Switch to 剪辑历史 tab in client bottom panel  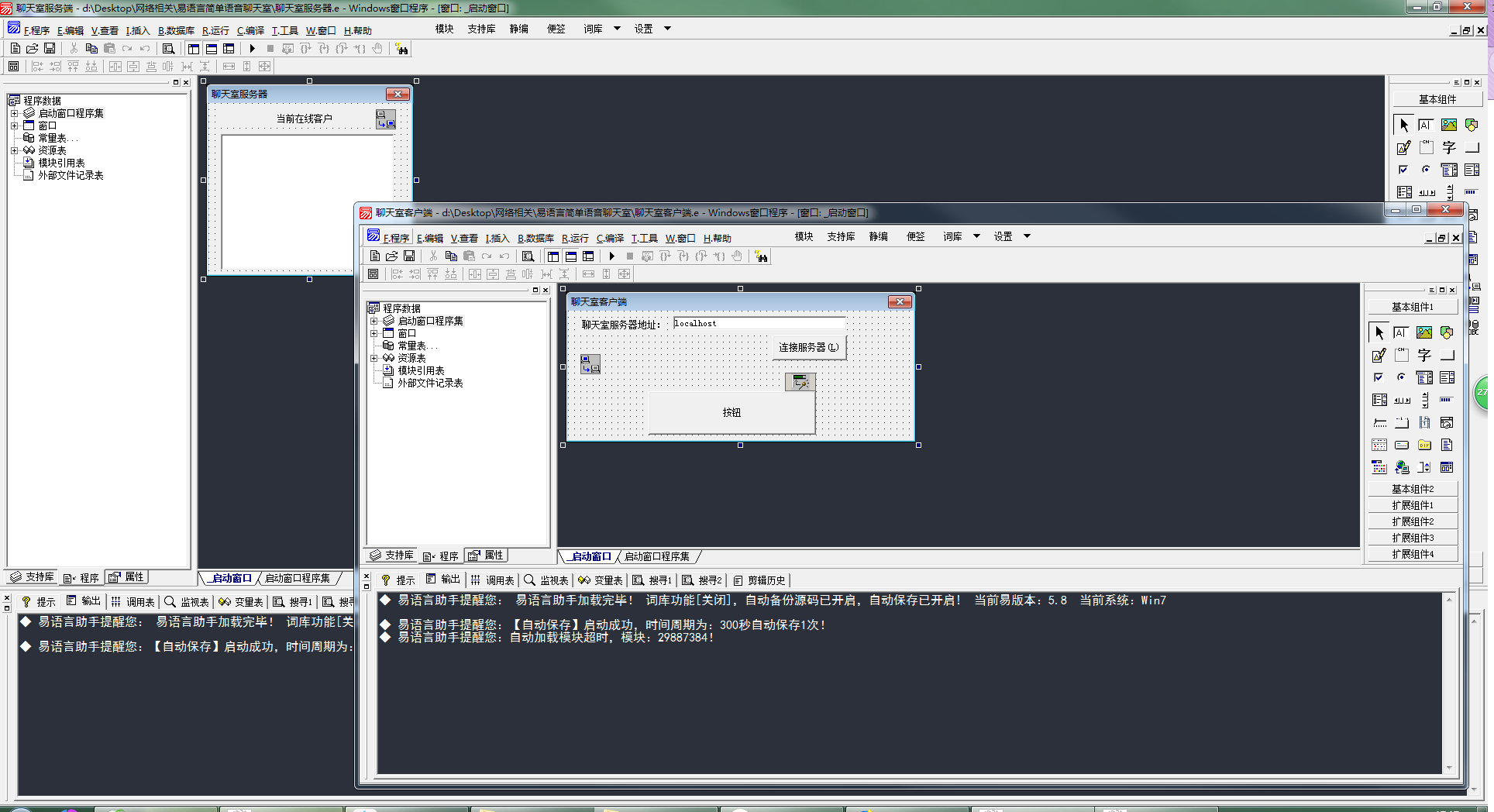tap(759, 580)
